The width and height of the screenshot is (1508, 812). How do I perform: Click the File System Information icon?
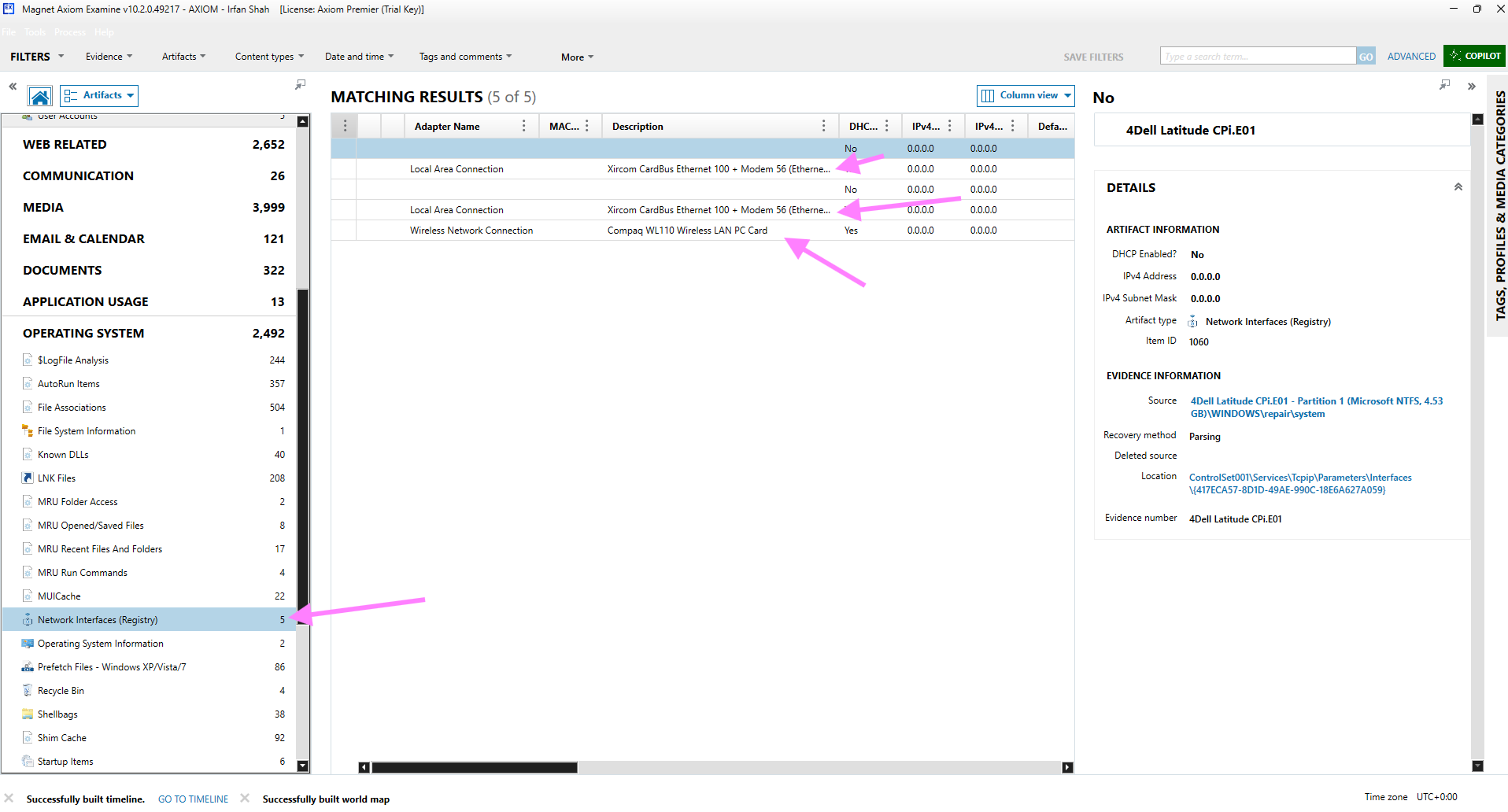pos(28,431)
